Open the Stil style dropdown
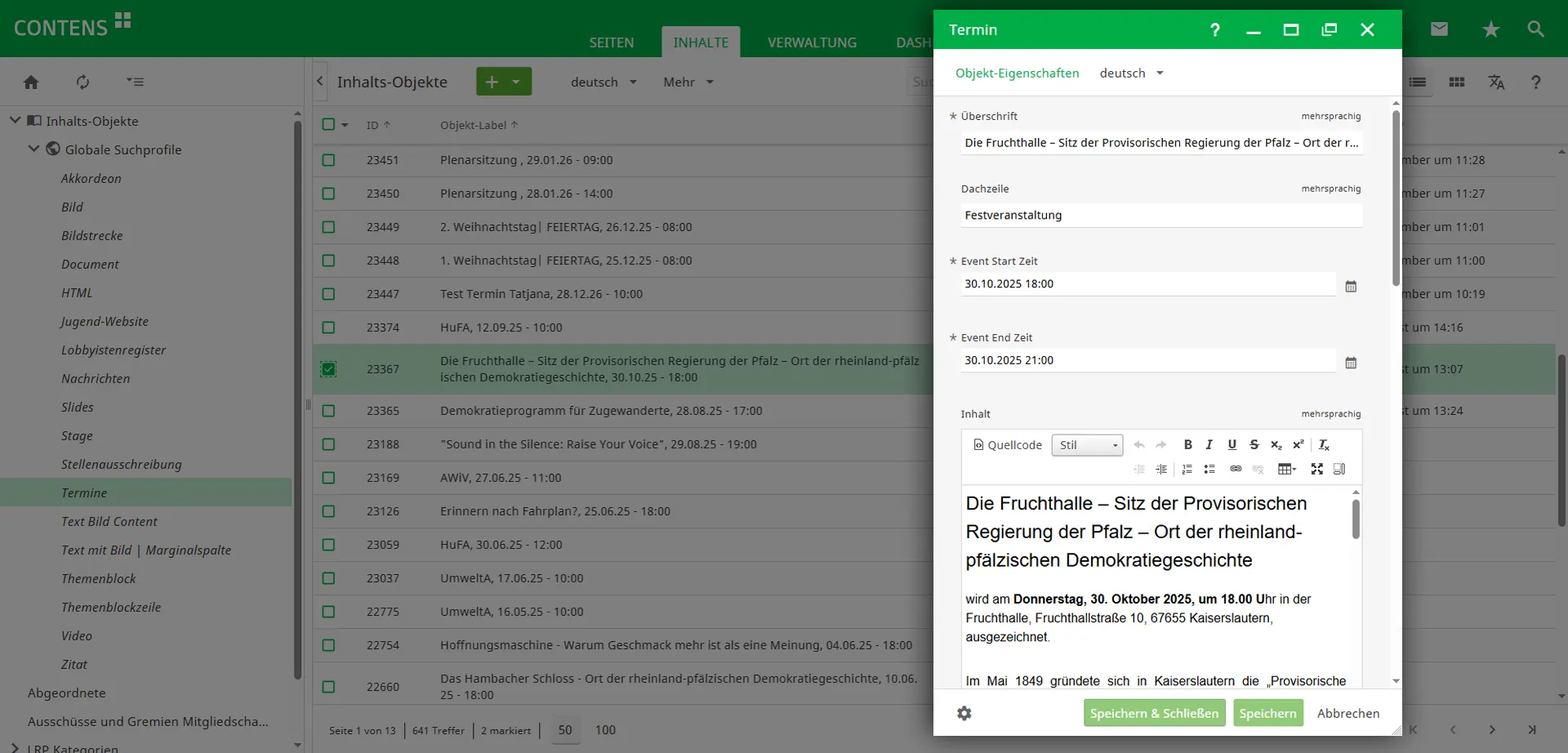Viewport: 1568px width, 753px height. (x=1087, y=445)
